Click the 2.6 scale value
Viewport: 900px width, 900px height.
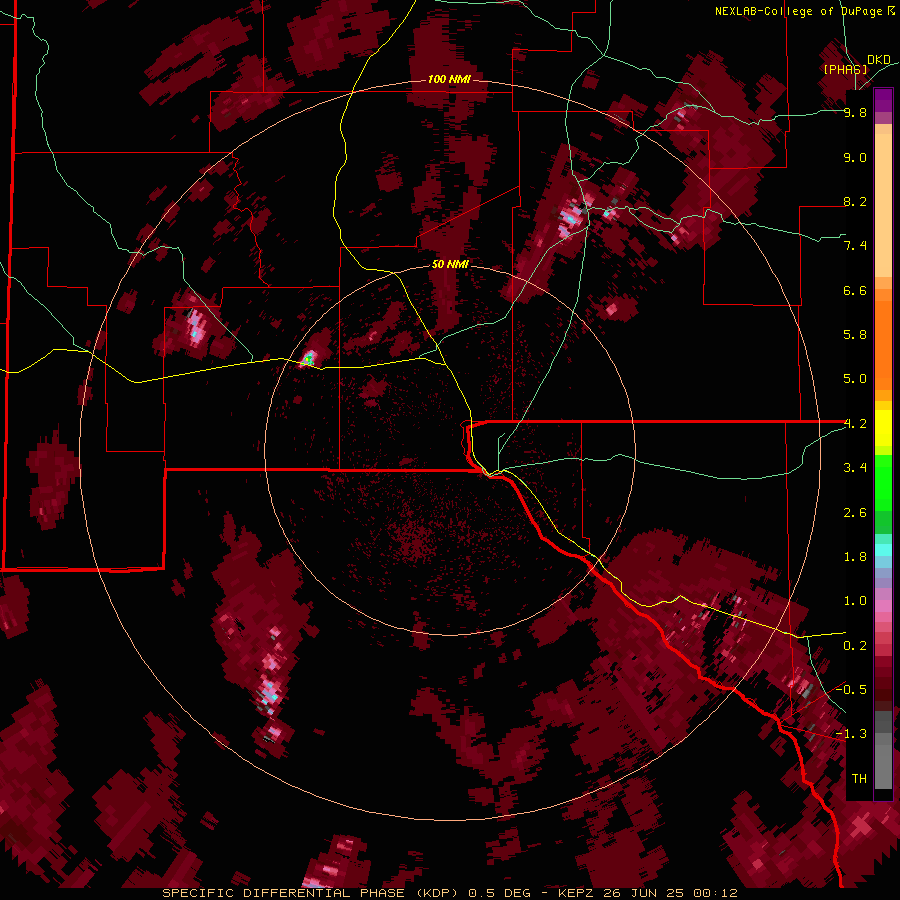pyautogui.click(x=855, y=513)
